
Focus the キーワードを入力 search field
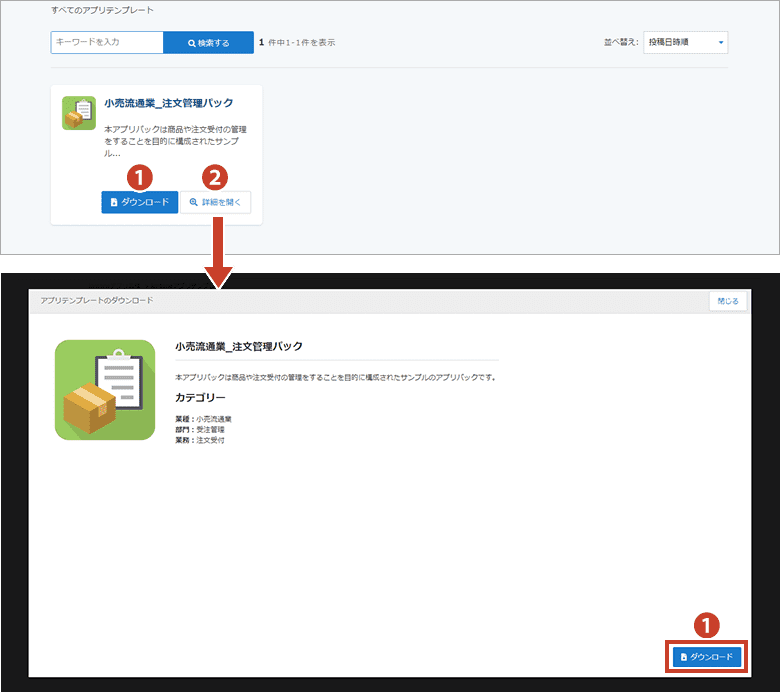pos(106,43)
